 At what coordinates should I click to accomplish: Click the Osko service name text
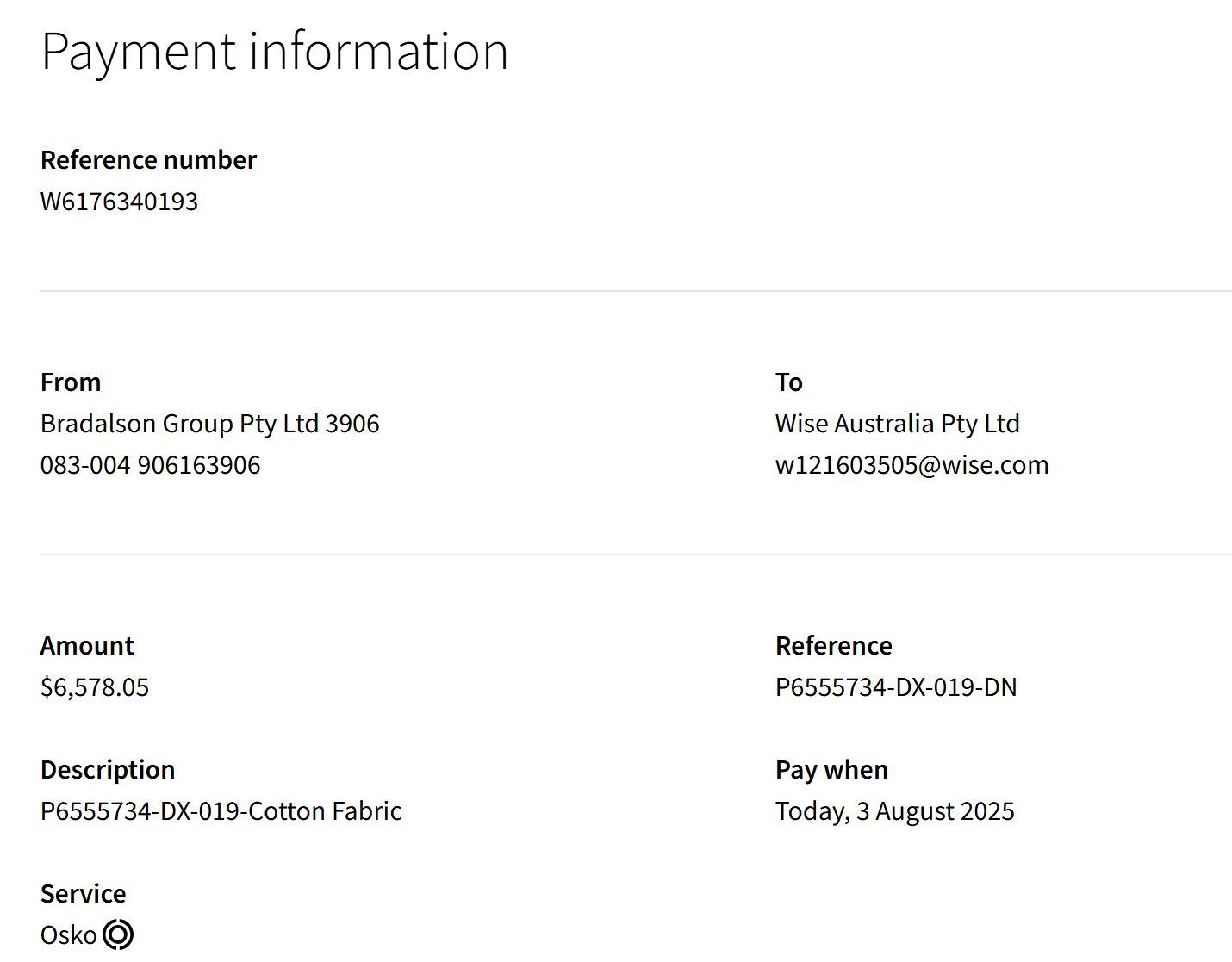[x=69, y=935]
